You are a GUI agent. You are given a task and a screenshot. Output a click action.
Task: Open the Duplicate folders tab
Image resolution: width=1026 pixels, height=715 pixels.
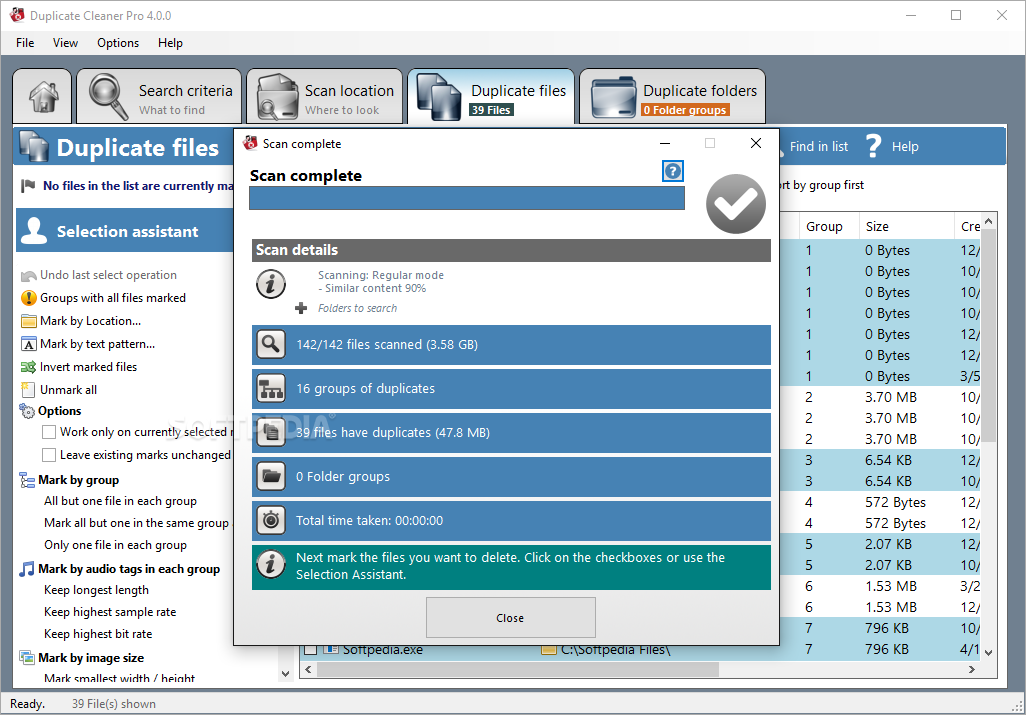point(673,96)
